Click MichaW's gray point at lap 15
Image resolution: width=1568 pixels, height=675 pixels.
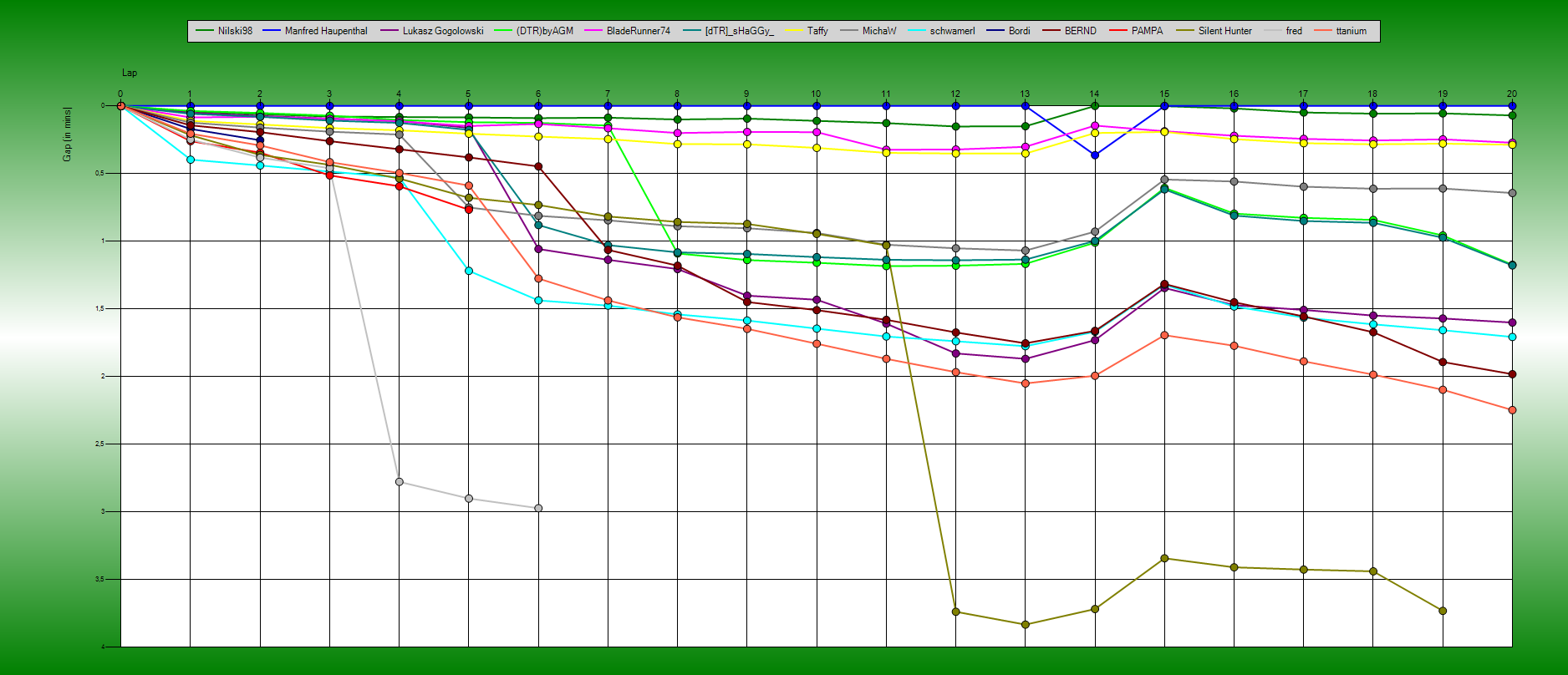click(1164, 180)
